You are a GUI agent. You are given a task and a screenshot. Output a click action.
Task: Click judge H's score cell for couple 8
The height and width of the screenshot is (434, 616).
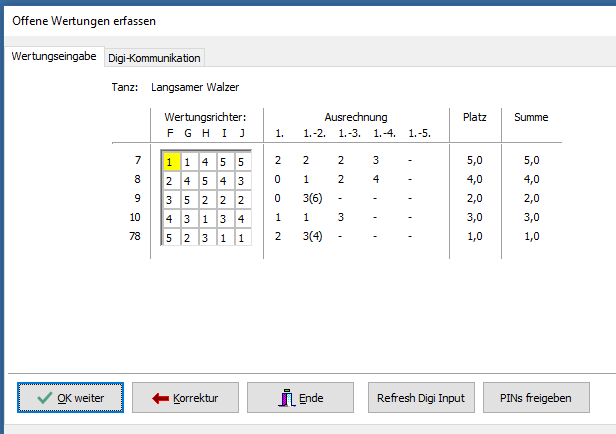(205, 180)
